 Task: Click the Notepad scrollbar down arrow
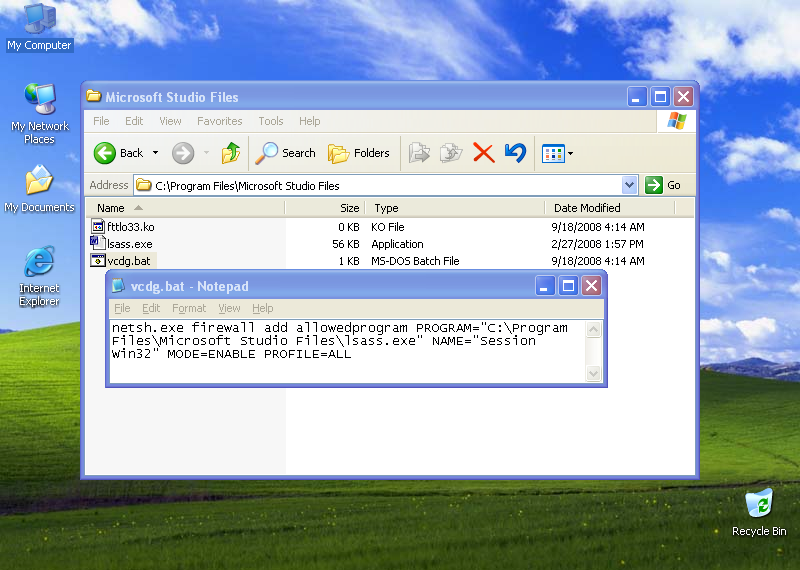pyautogui.click(x=594, y=374)
